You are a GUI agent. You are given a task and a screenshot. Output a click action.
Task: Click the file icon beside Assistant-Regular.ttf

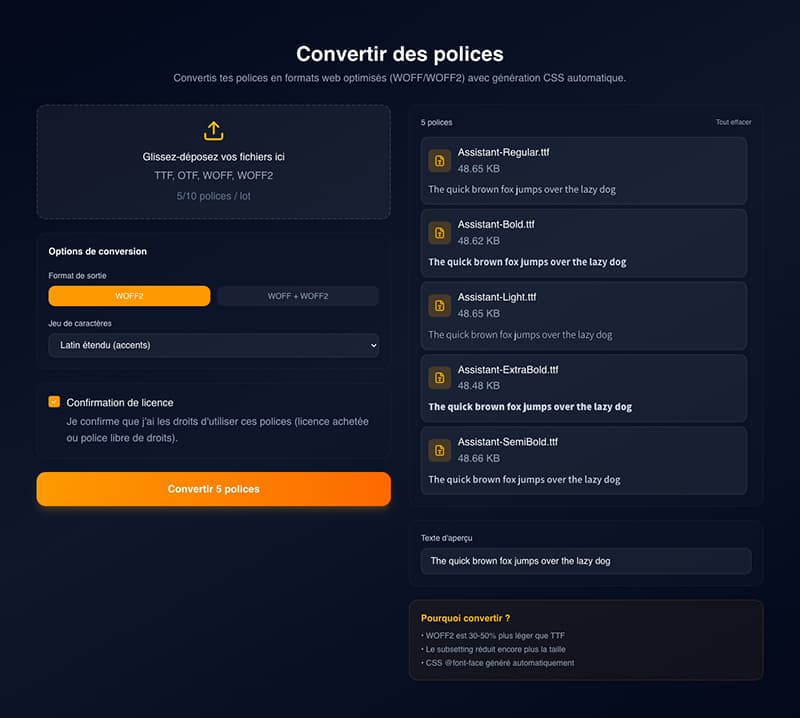[439, 160]
